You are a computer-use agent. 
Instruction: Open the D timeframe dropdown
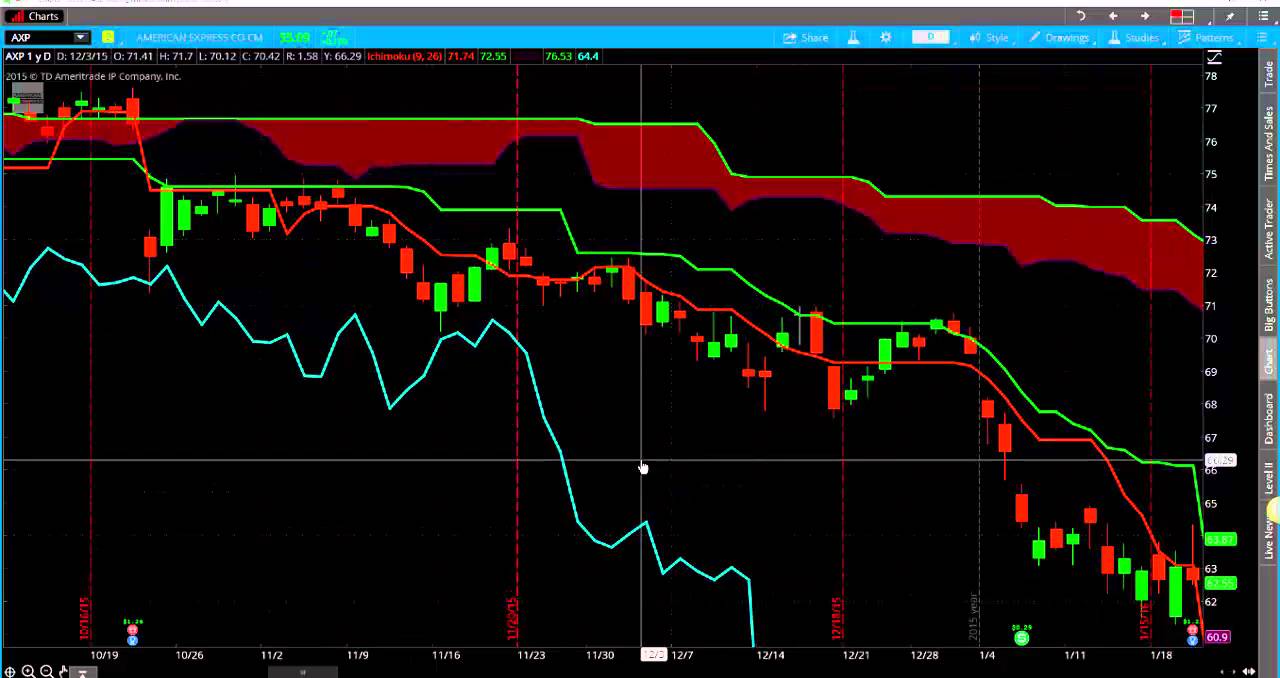point(931,38)
